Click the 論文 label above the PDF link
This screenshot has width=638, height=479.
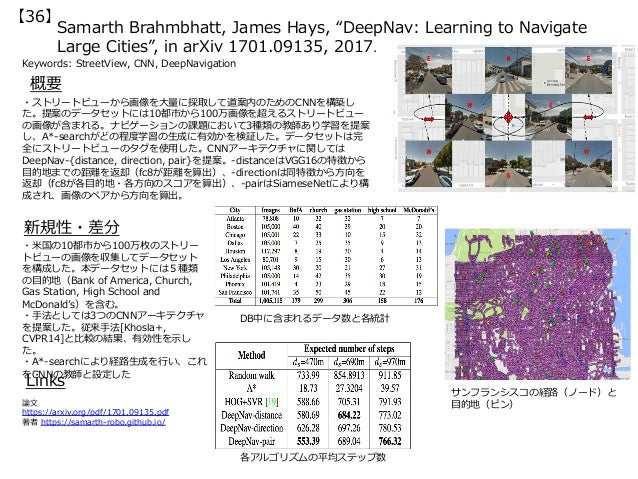point(30,402)
